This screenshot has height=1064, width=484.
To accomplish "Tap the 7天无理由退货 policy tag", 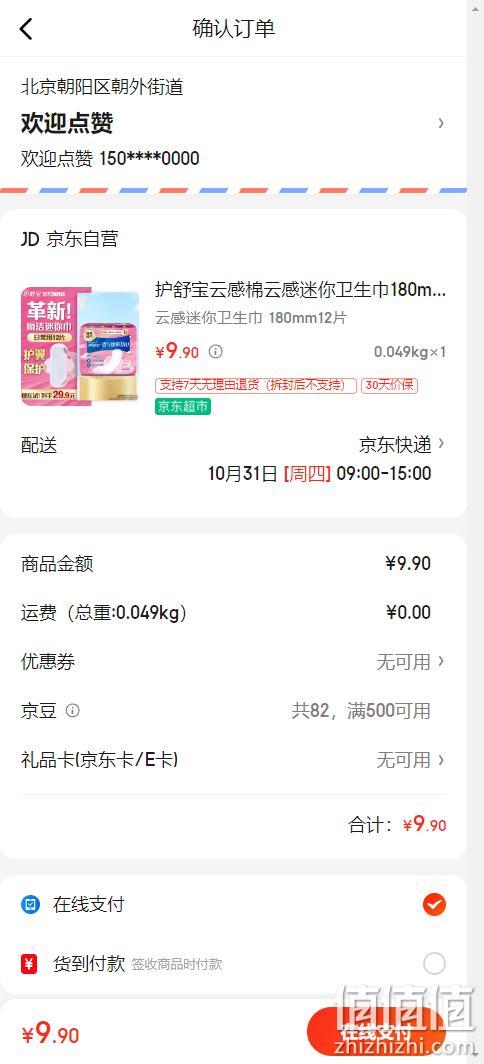I will tap(256, 385).
